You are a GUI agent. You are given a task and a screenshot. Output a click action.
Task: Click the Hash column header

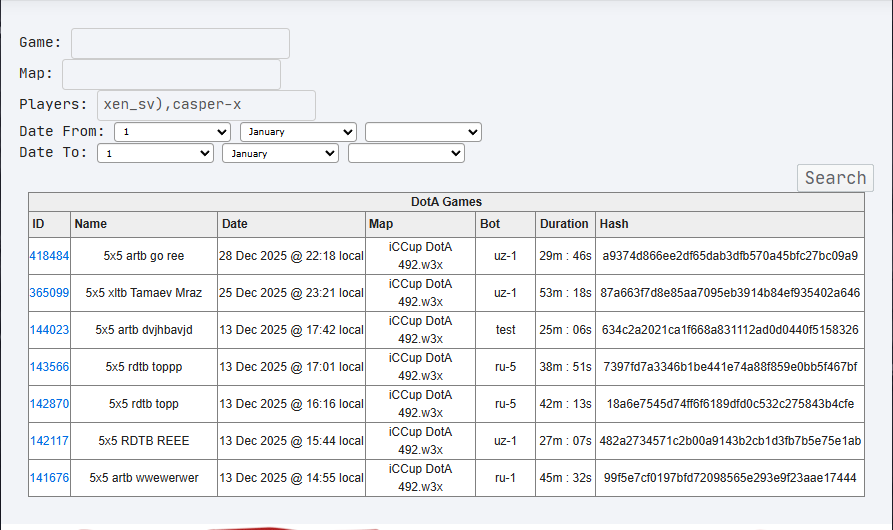[730, 224]
